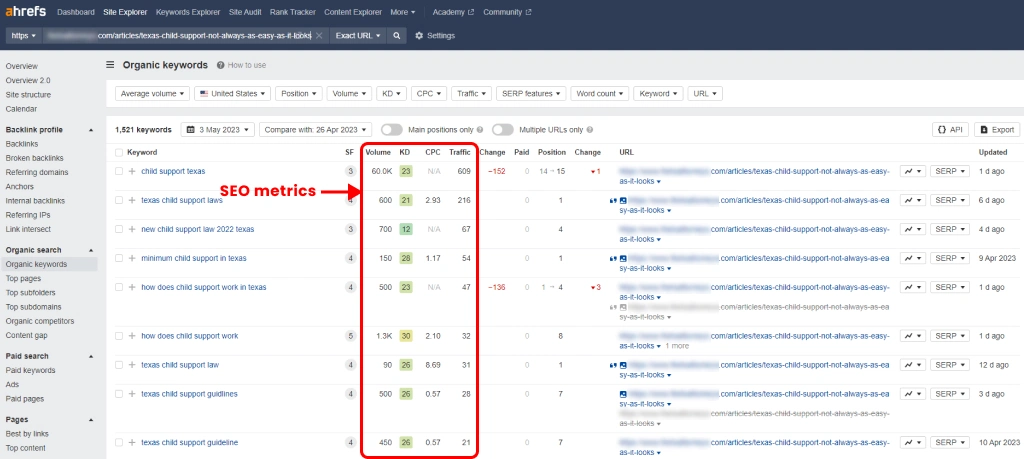Open the chart button in texas child support law row
Viewport: 1024px width, 459px height.
913,365
